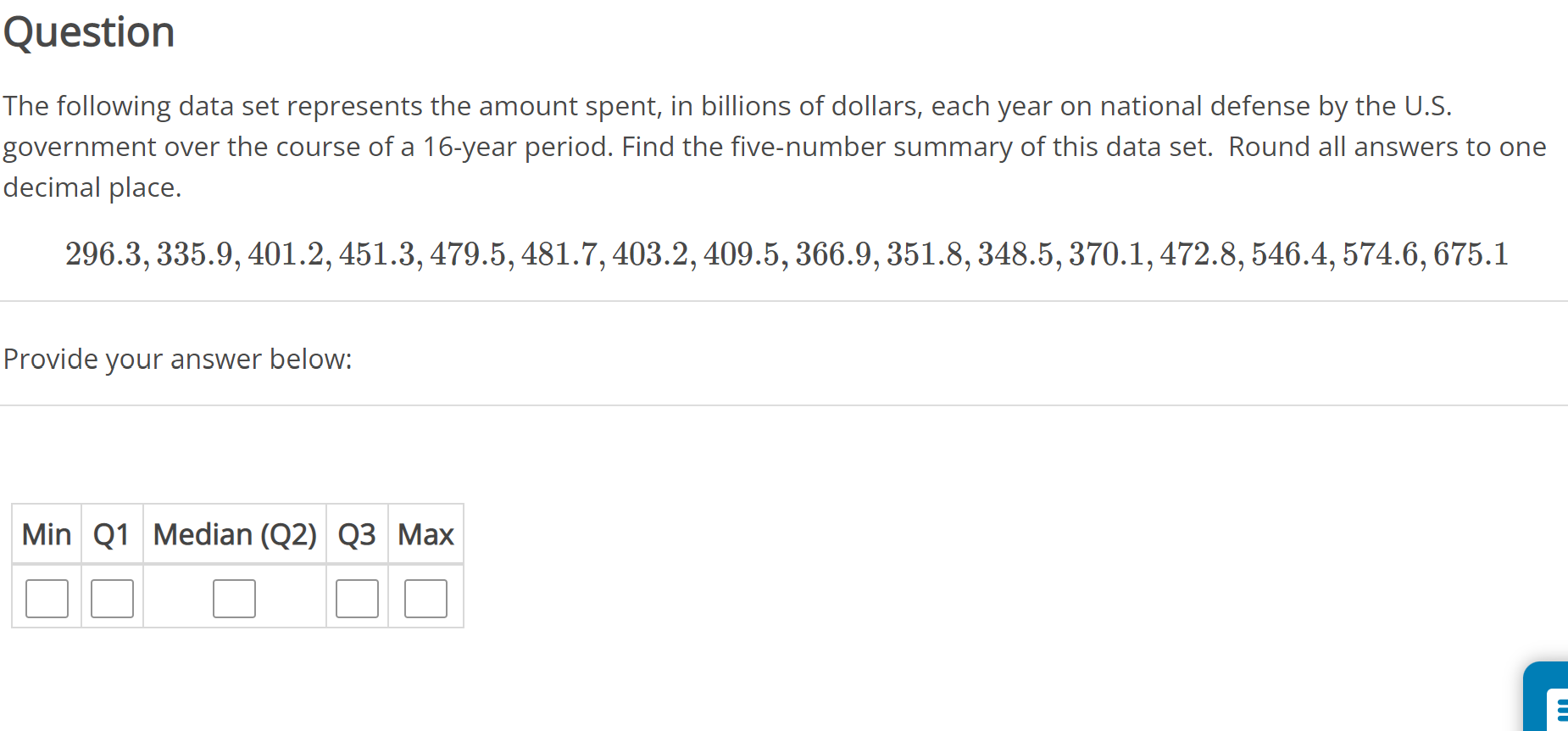Click the Min input box
The height and width of the screenshot is (731, 1568).
(47, 597)
